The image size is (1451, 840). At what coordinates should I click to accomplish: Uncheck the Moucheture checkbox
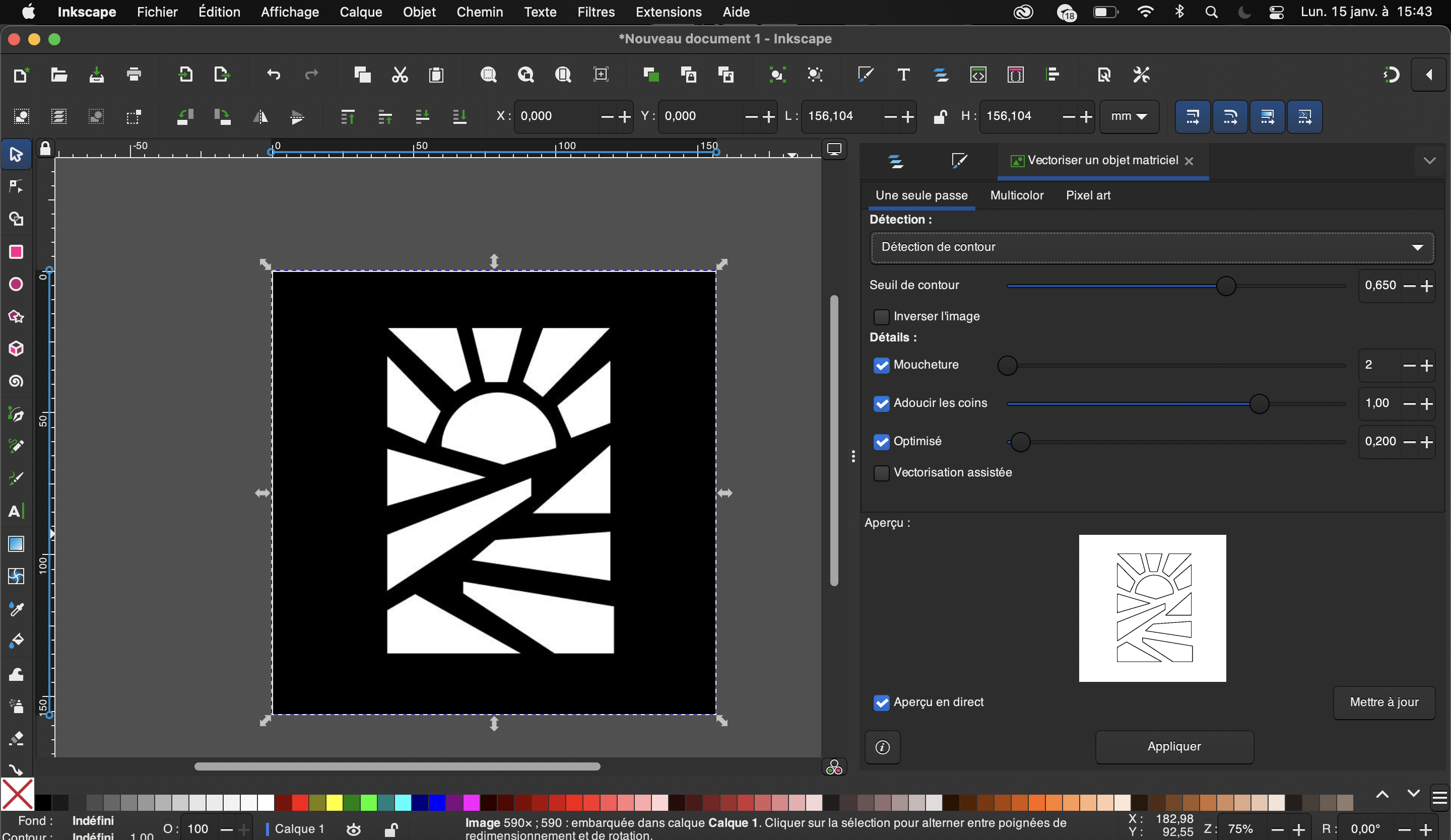(881, 365)
